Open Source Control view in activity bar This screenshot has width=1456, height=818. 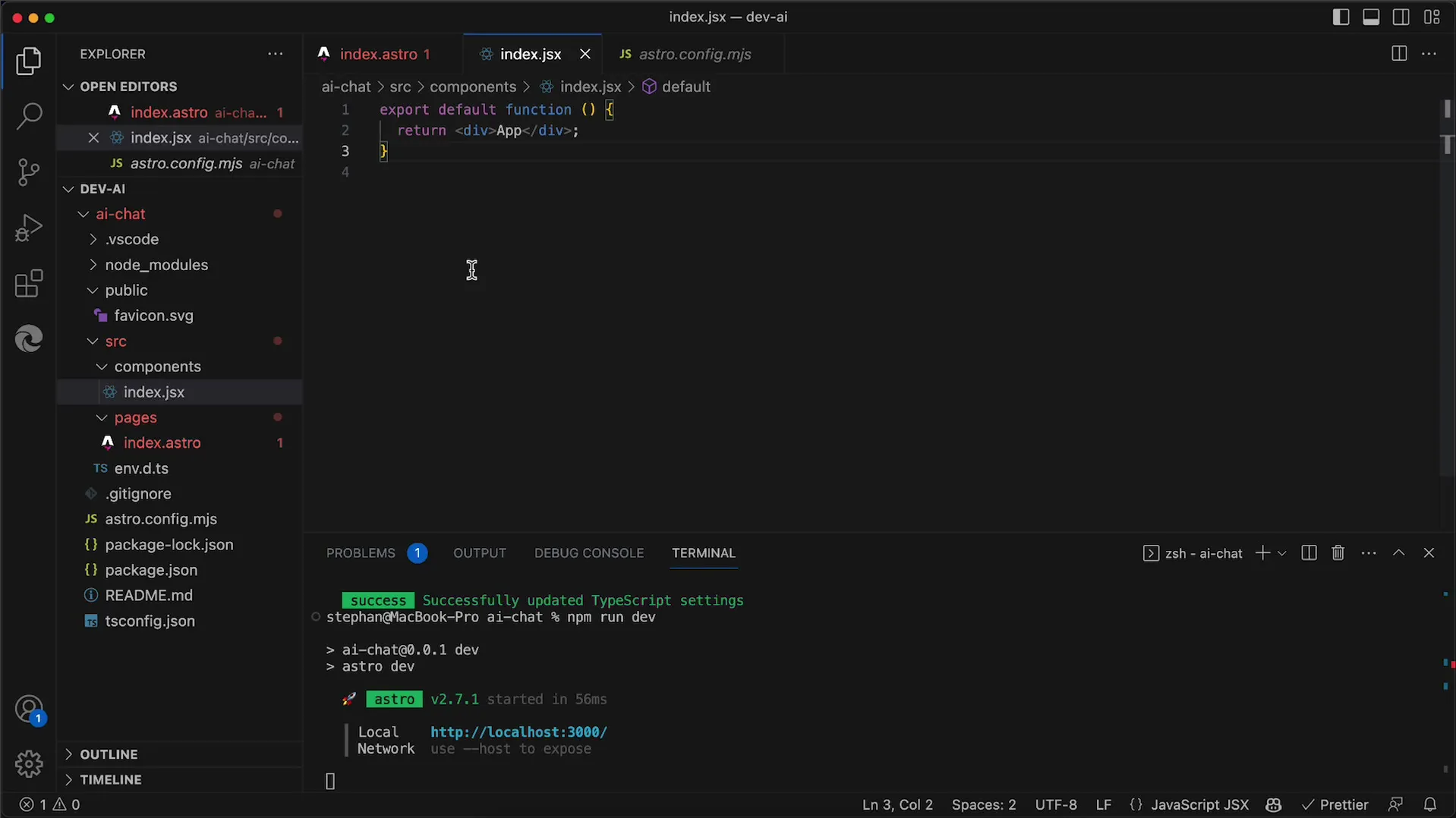click(x=28, y=172)
